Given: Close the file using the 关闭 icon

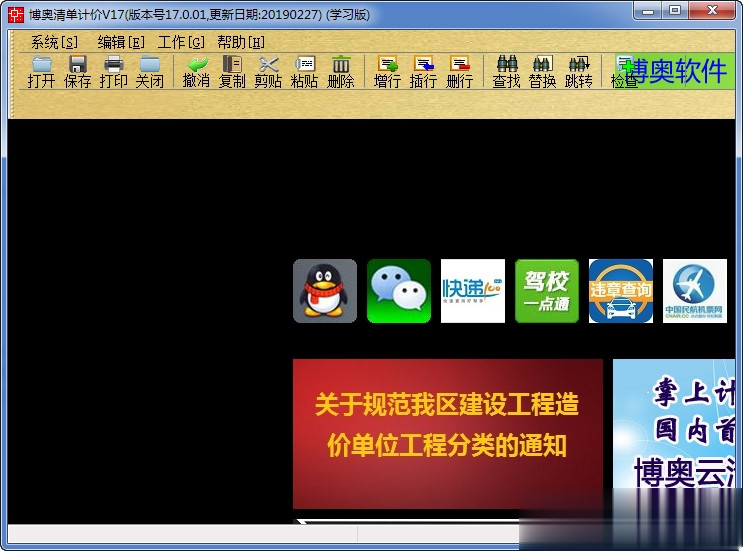Looking at the screenshot, I should click(150, 72).
